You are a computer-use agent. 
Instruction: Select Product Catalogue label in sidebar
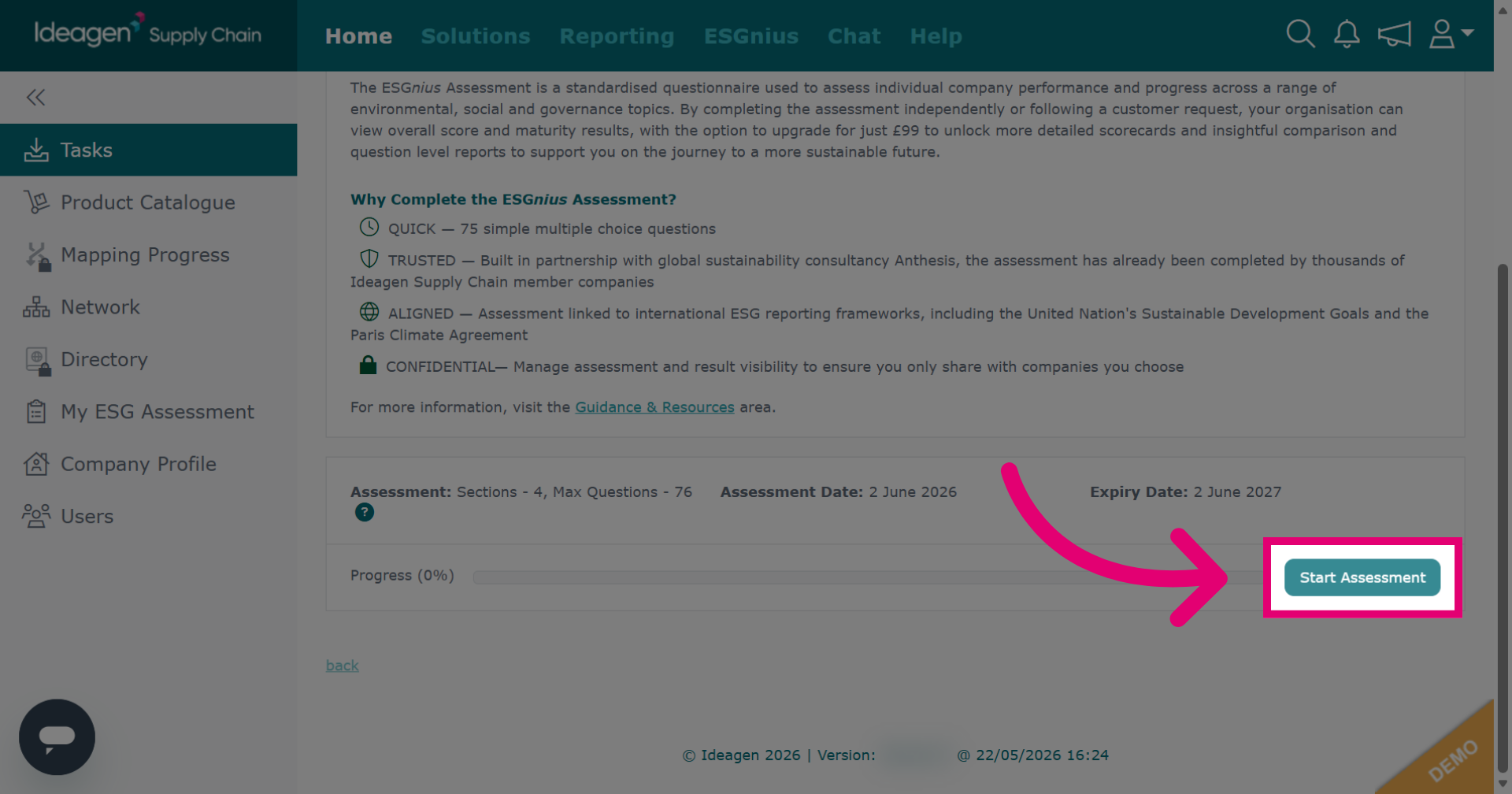coord(148,202)
